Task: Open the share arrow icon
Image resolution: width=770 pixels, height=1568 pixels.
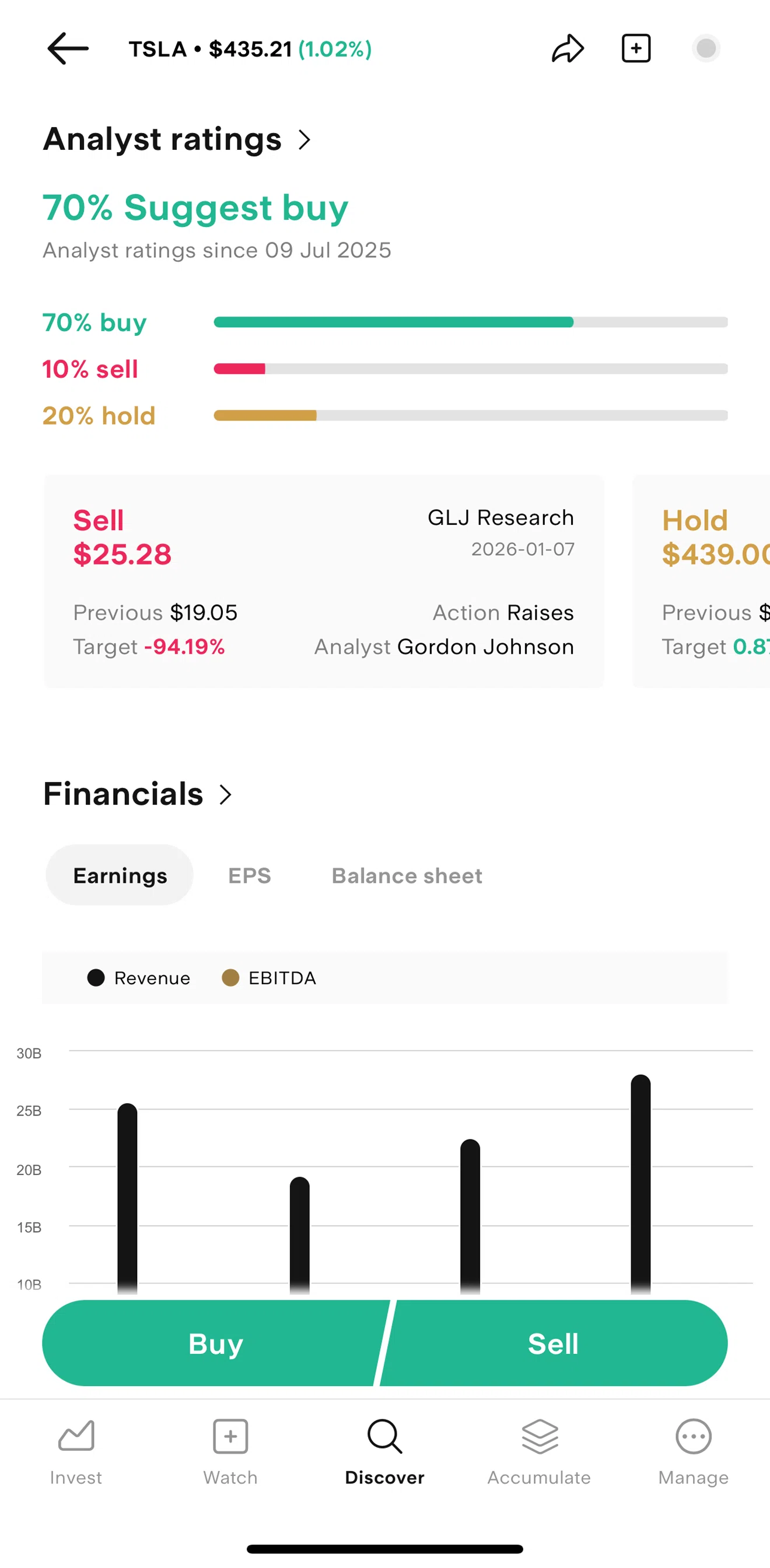Action: [568, 49]
